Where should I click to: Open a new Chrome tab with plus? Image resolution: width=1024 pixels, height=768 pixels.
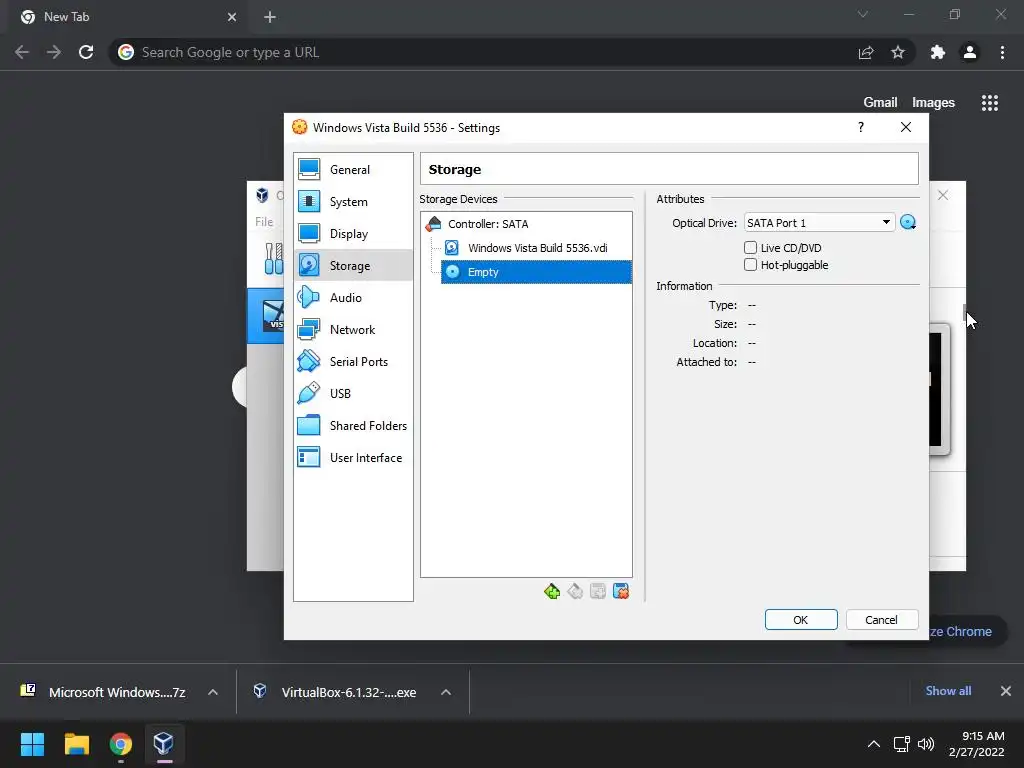click(270, 17)
